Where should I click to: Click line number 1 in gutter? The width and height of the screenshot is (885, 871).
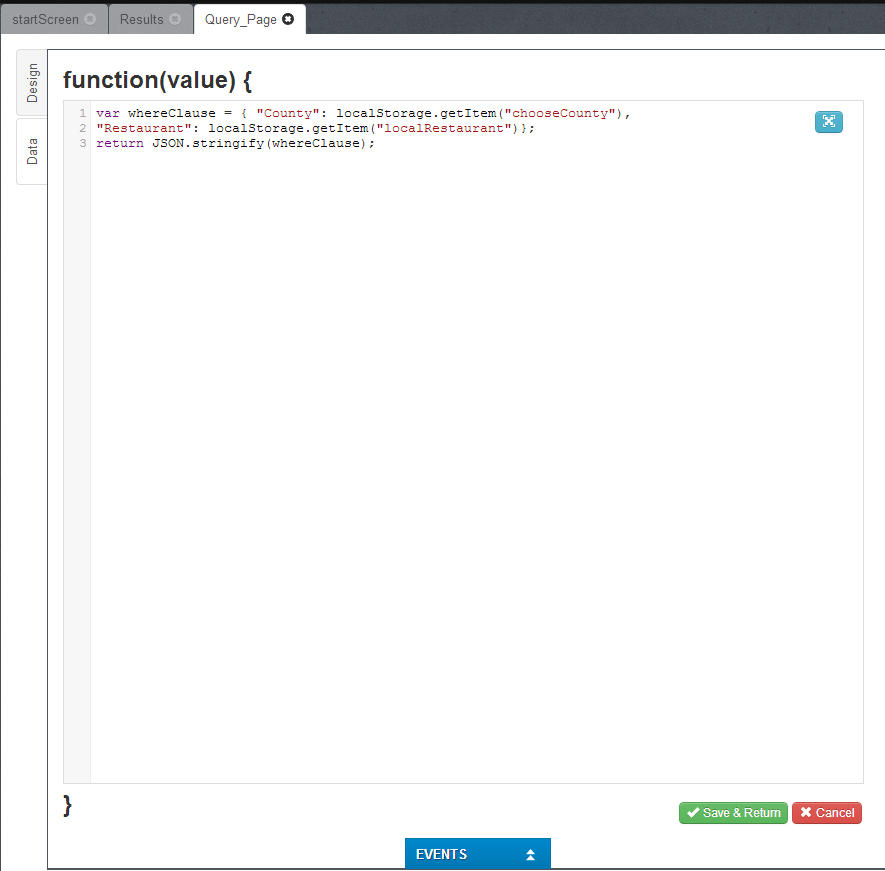point(82,113)
